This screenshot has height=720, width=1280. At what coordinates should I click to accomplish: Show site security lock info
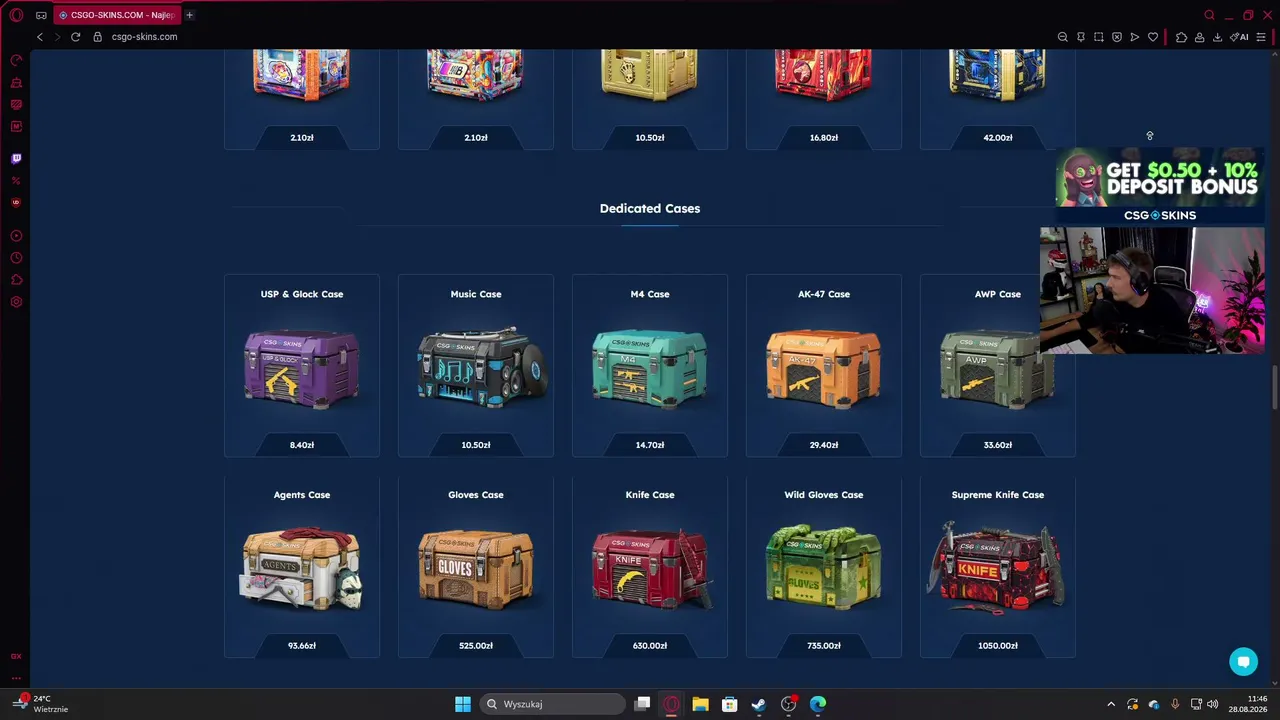pos(97,37)
